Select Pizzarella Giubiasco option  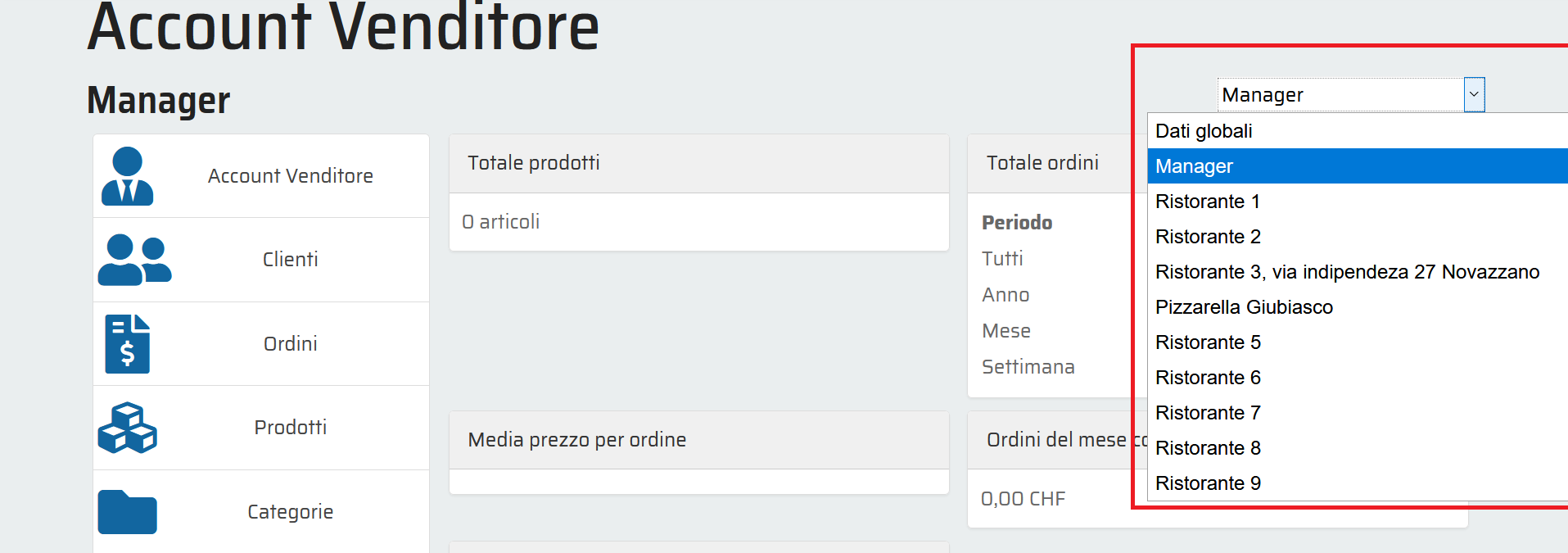point(1244,307)
